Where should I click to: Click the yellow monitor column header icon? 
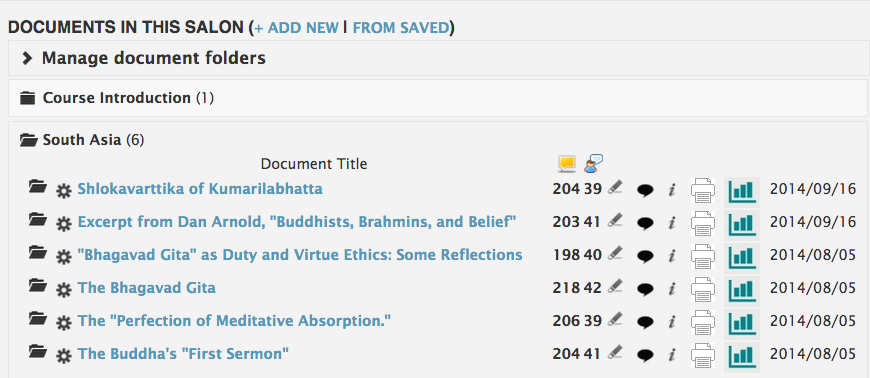point(566,163)
